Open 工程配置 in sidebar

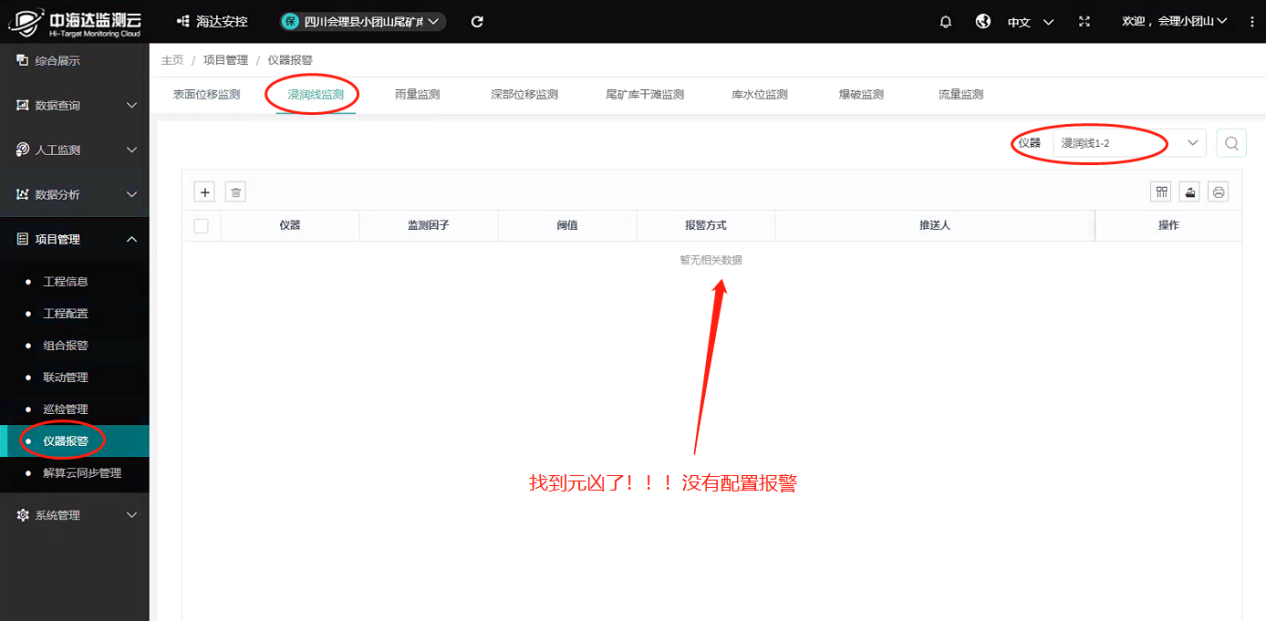[x=66, y=314]
